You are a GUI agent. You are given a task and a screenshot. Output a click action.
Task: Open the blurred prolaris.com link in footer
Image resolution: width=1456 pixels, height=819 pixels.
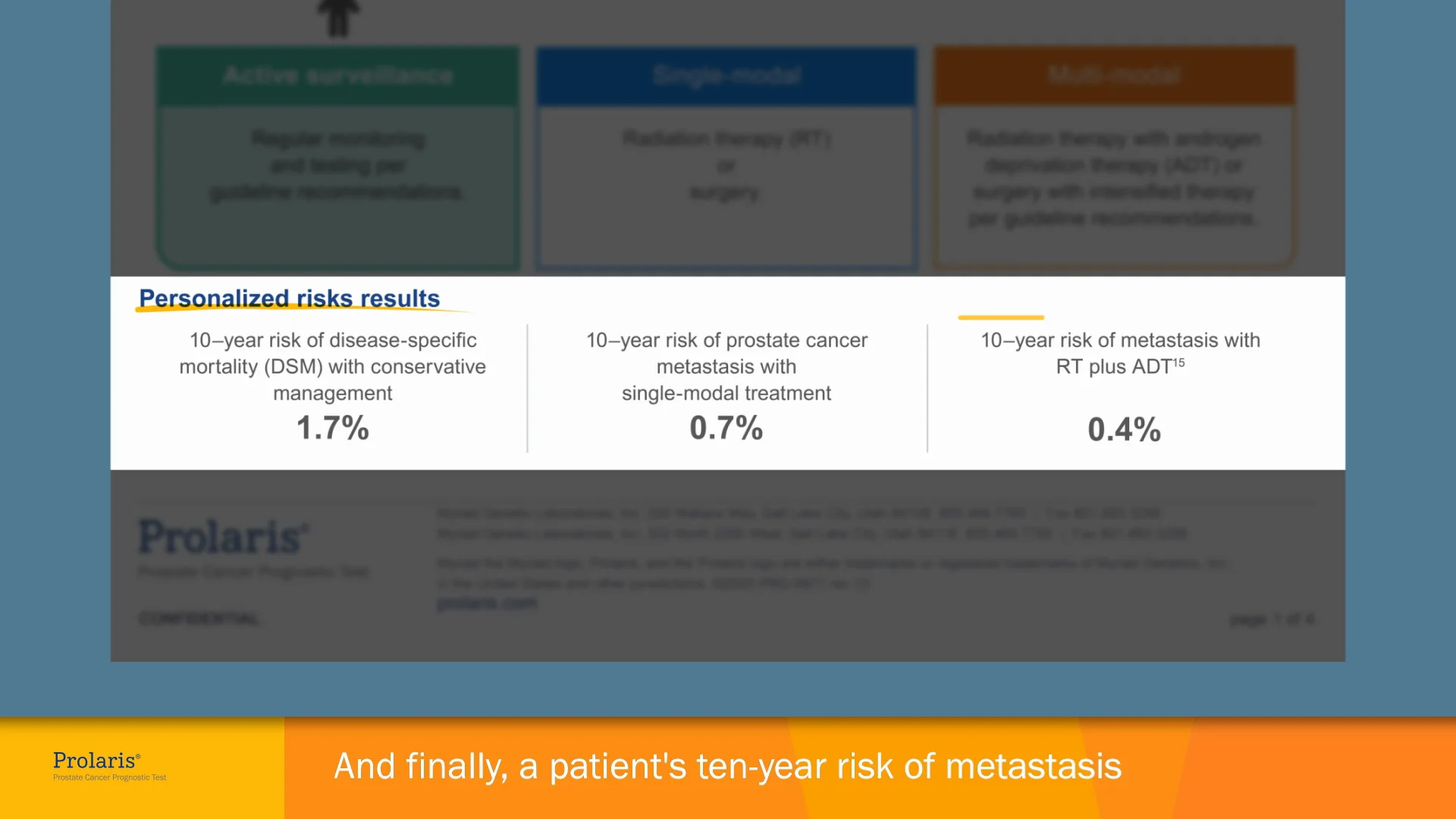pyautogui.click(x=487, y=604)
